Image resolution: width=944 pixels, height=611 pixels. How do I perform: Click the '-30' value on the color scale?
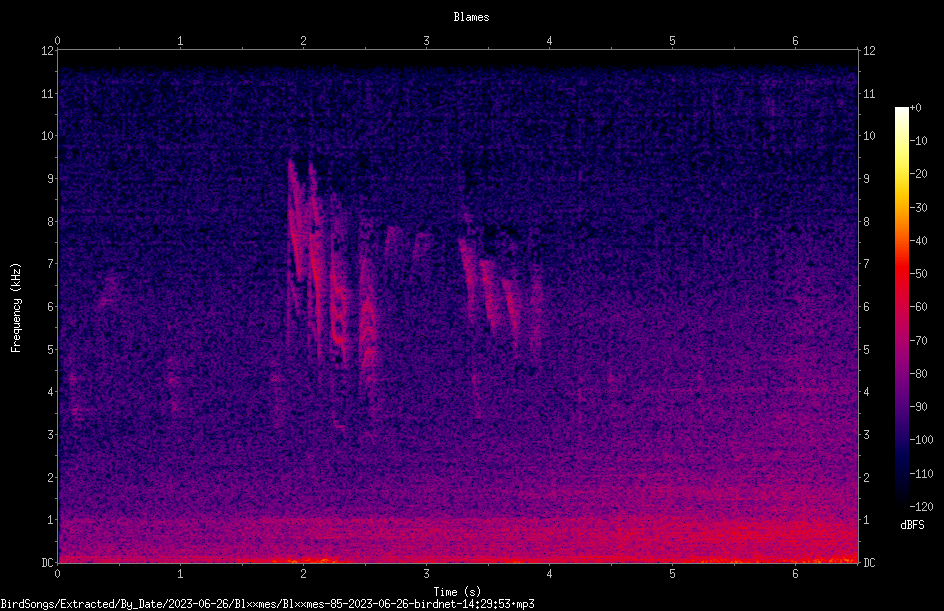[x=919, y=208]
